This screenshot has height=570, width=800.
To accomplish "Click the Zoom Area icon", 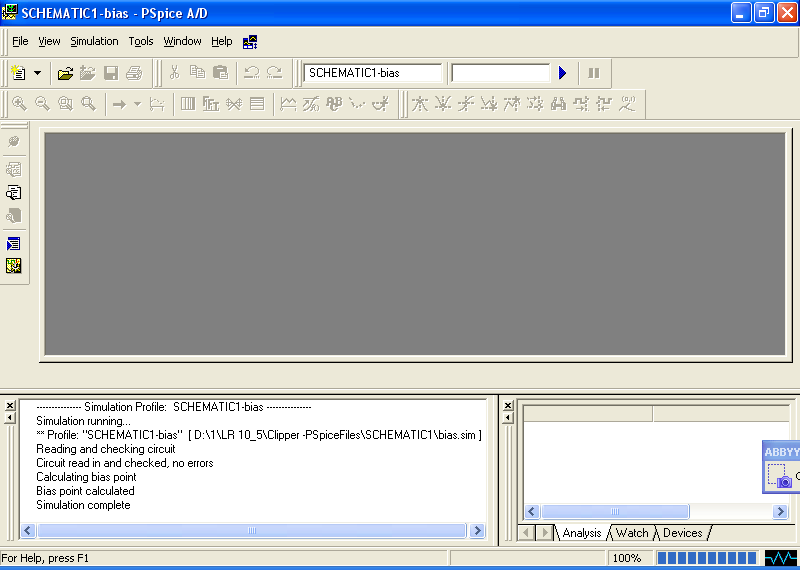I will pos(65,104).
